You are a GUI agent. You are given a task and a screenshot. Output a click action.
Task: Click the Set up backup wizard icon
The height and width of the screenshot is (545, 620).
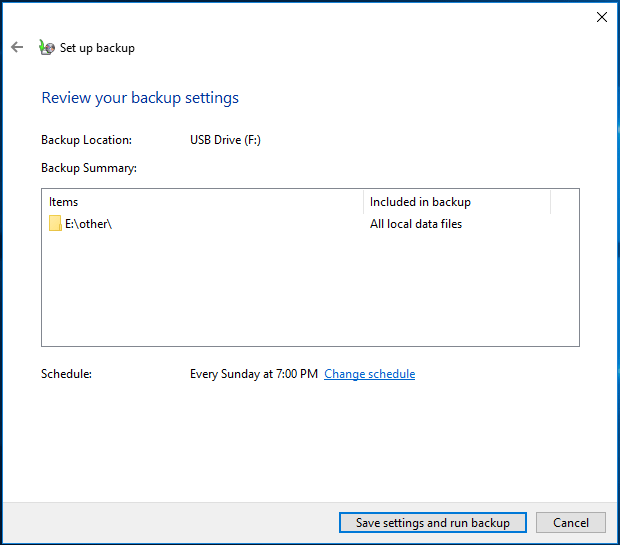(x=47, y=47)
